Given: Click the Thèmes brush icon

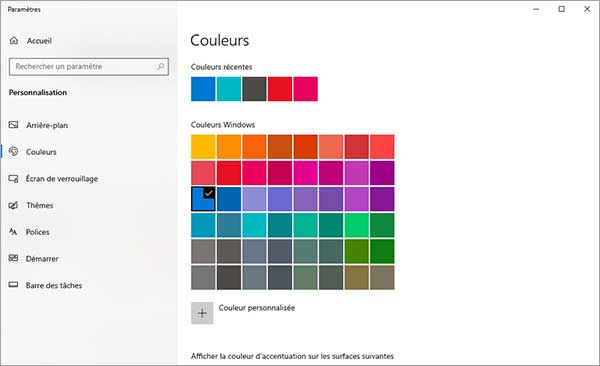Looking at the screenshot, I should pyautogui.click(x=13, y=205).
